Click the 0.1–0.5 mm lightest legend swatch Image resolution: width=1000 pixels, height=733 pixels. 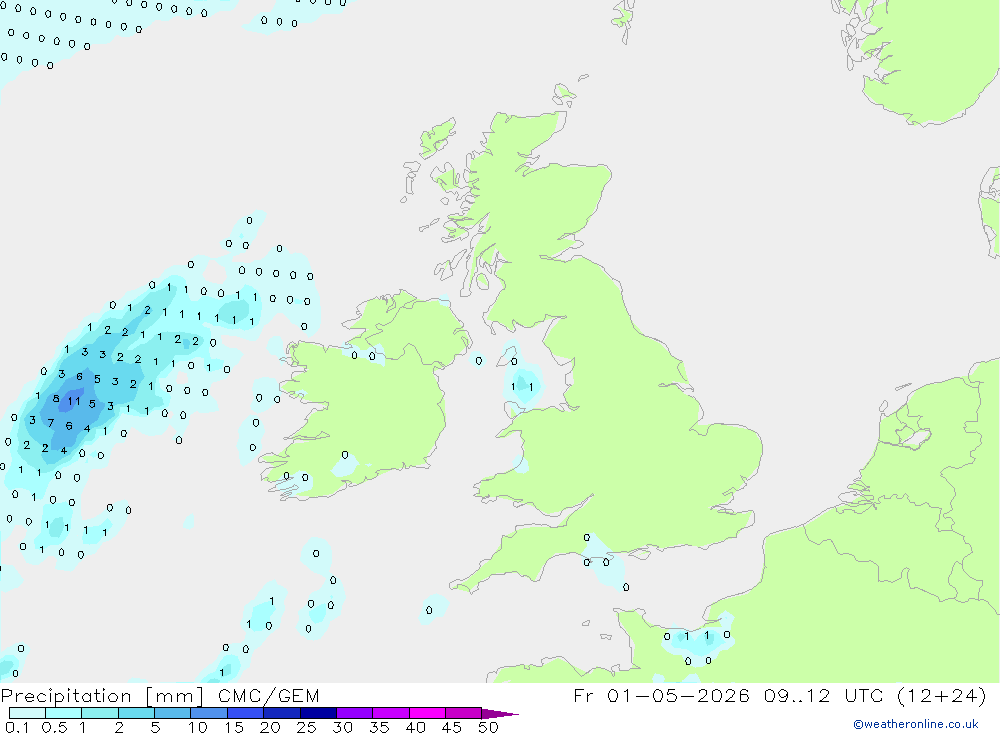coord(27,713)
